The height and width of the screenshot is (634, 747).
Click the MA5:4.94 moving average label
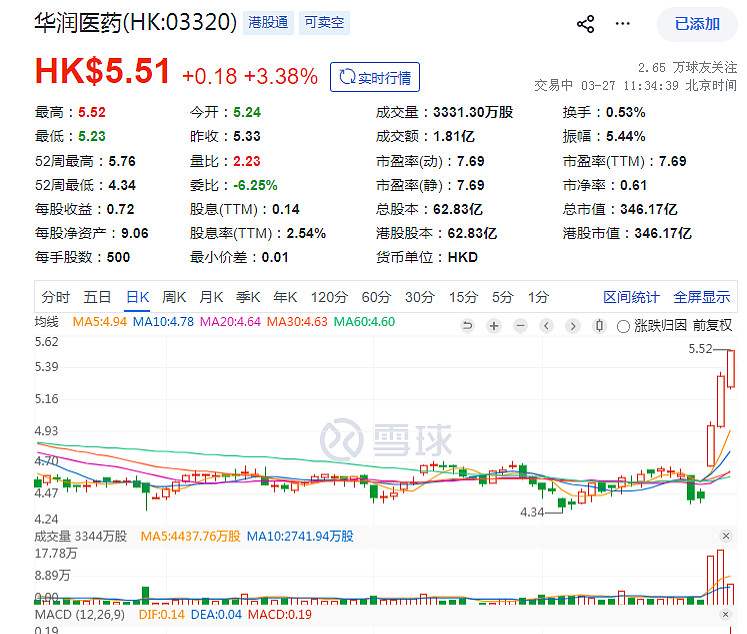coord(100,322)
